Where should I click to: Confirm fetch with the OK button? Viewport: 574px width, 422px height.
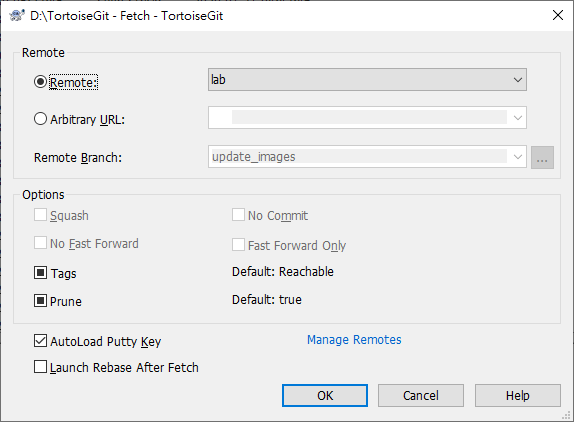[x=325, y=395]
